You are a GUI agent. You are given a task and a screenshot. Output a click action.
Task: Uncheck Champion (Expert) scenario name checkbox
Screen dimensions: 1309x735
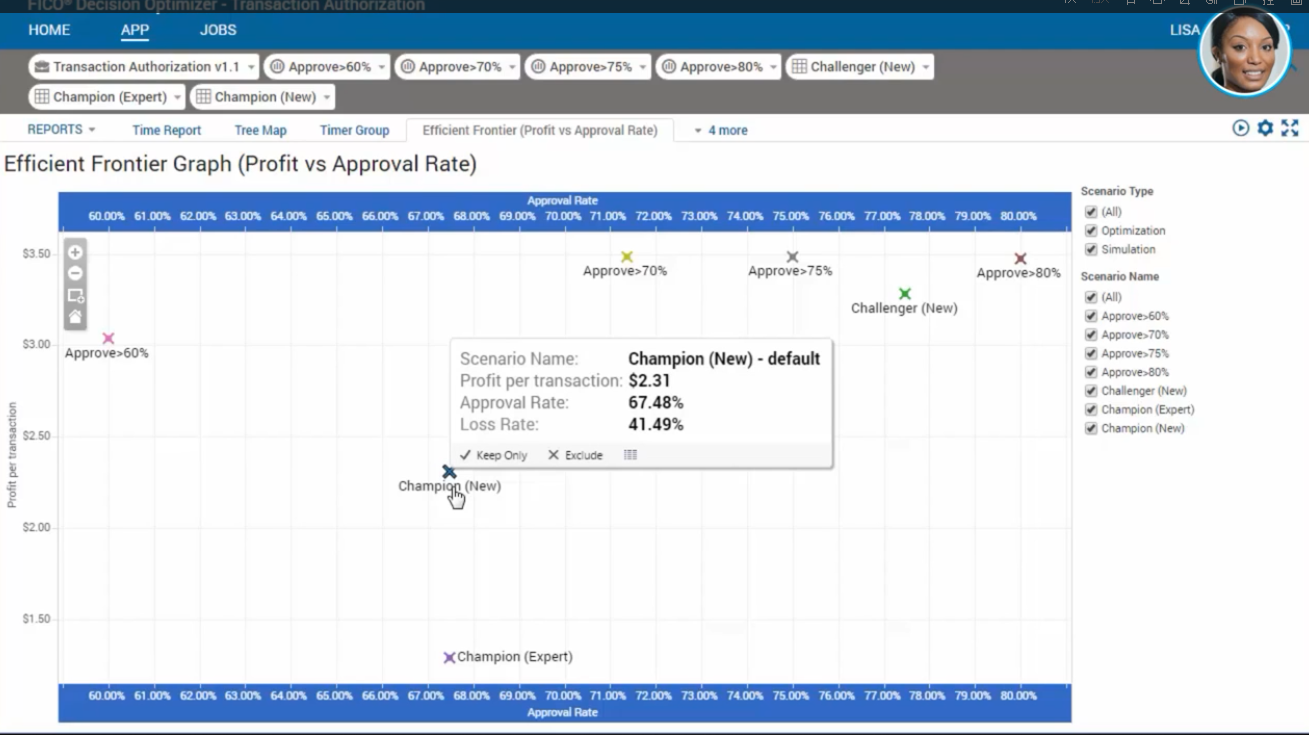[1091, 410]
